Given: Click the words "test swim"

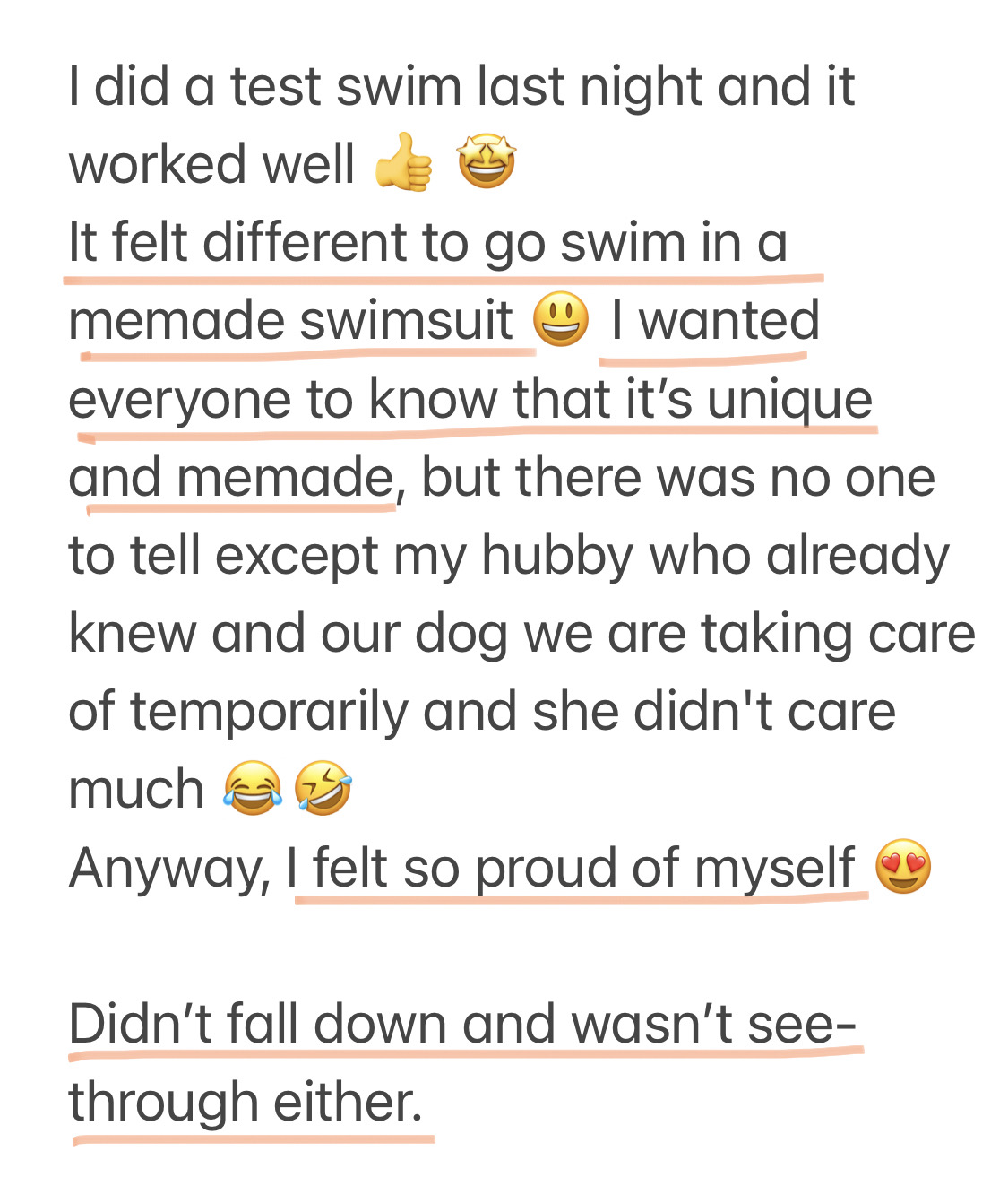Looking at the screenshot, I should [x=346, y=87].
